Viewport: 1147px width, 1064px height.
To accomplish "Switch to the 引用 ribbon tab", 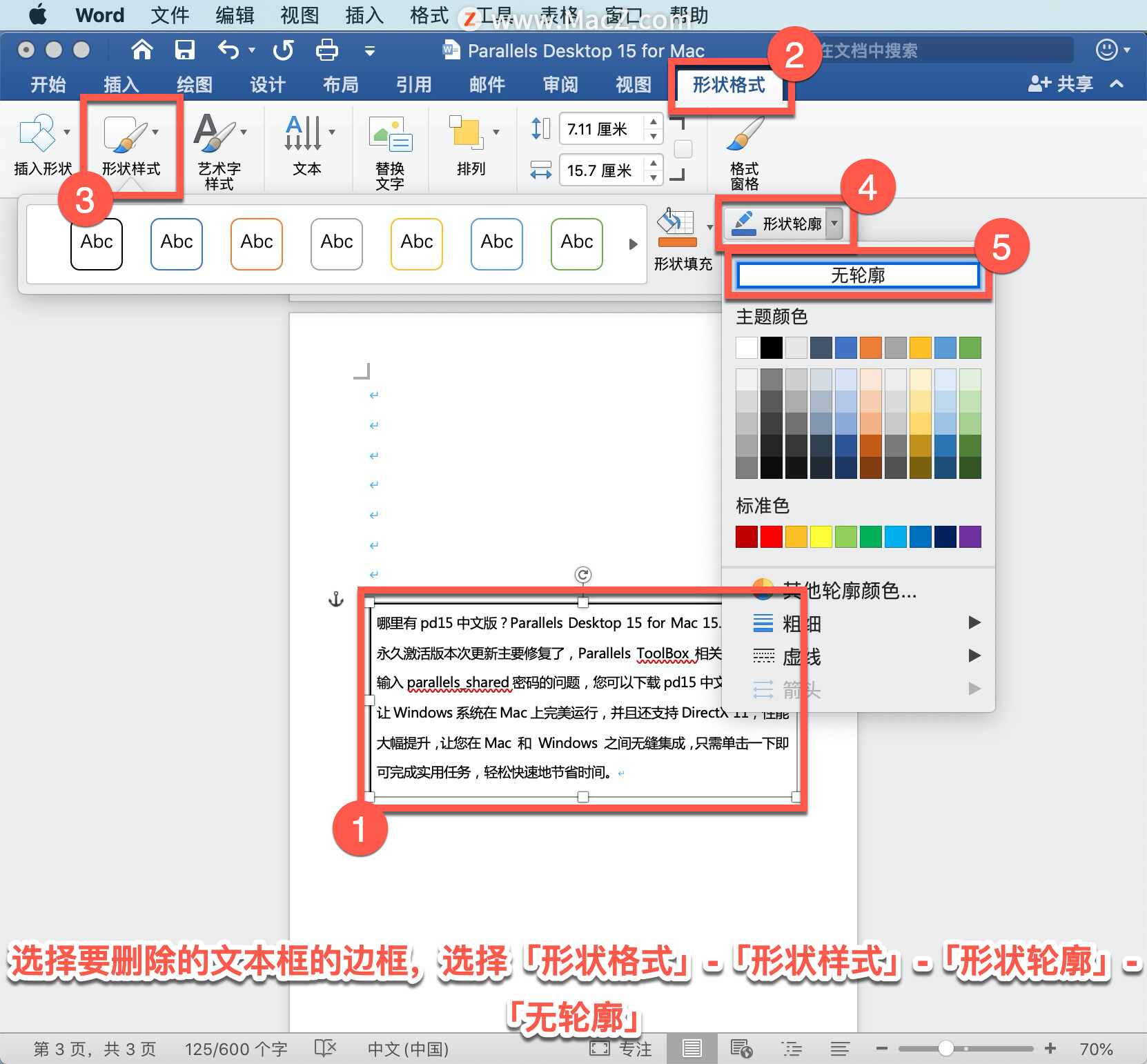I will [x=414, y=84].
